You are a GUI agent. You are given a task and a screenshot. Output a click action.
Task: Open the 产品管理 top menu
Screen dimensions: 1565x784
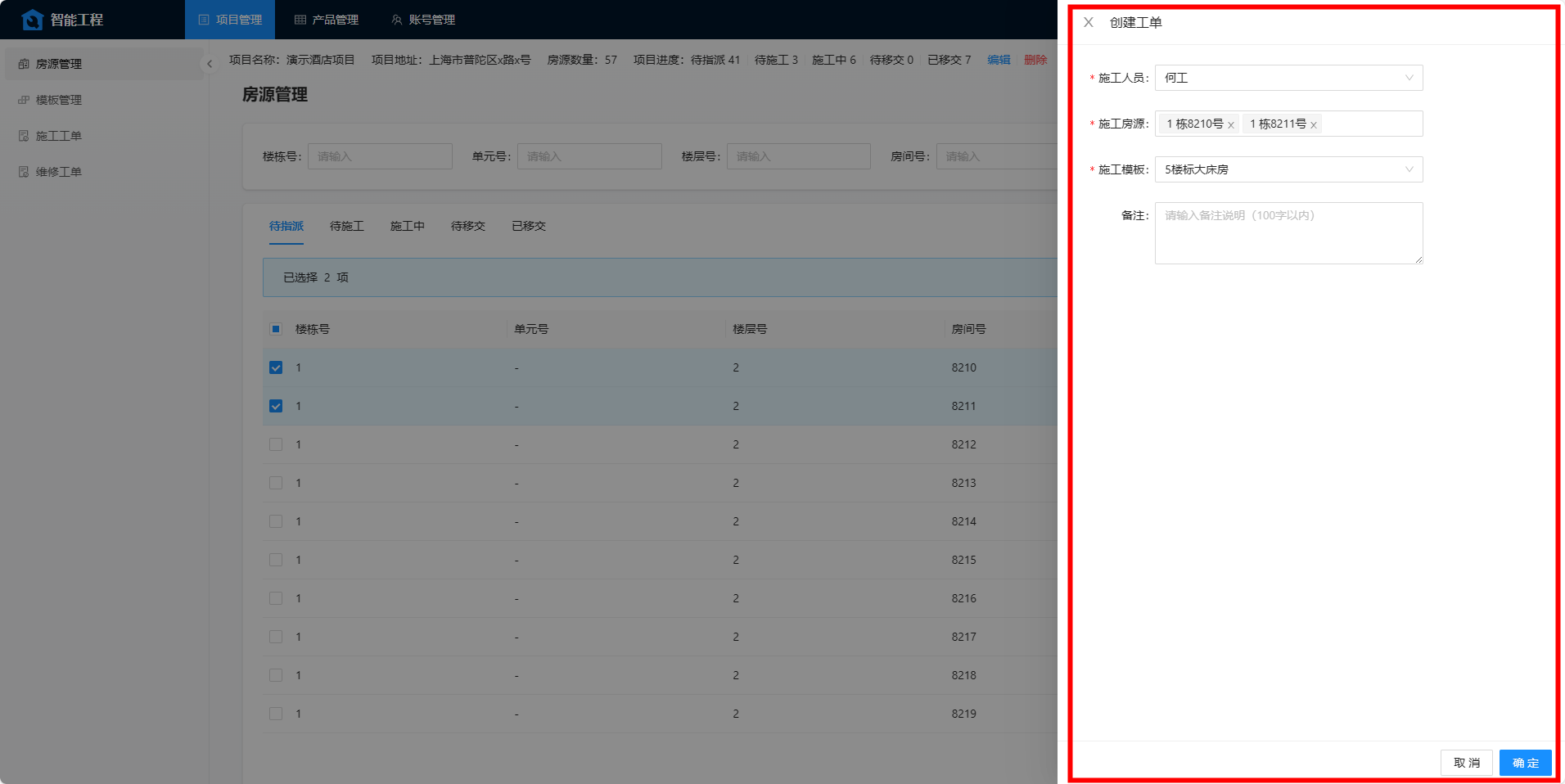click(x=327, y=20)
